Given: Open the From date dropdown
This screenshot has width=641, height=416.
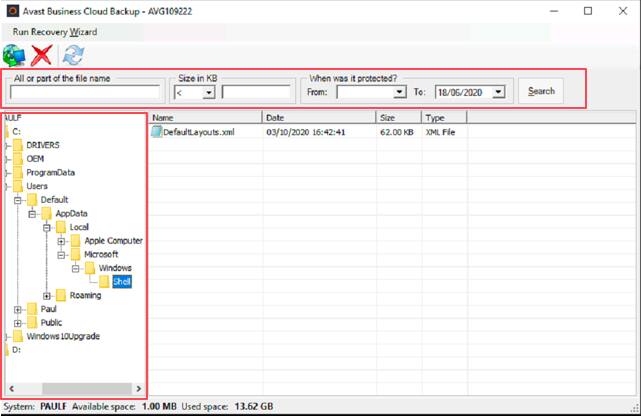Looking at the screenshot, I should coord(398,92).
